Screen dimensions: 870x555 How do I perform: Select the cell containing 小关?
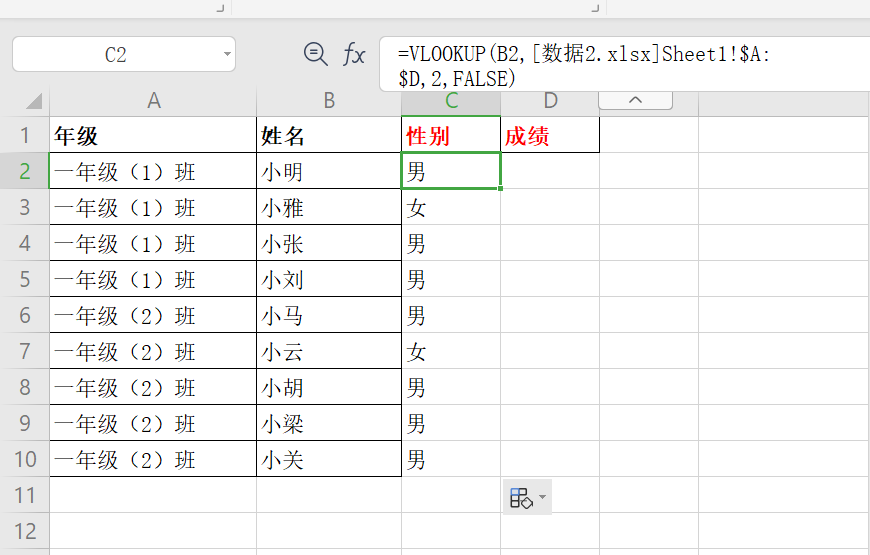[x=329, y=459]
